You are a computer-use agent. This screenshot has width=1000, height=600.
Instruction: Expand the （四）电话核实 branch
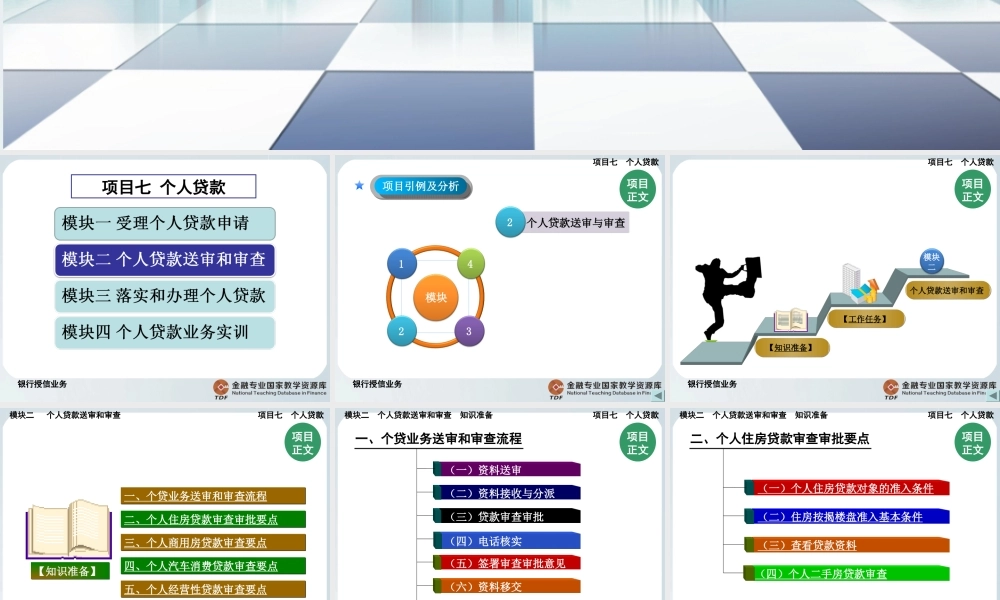pos(505,539)
